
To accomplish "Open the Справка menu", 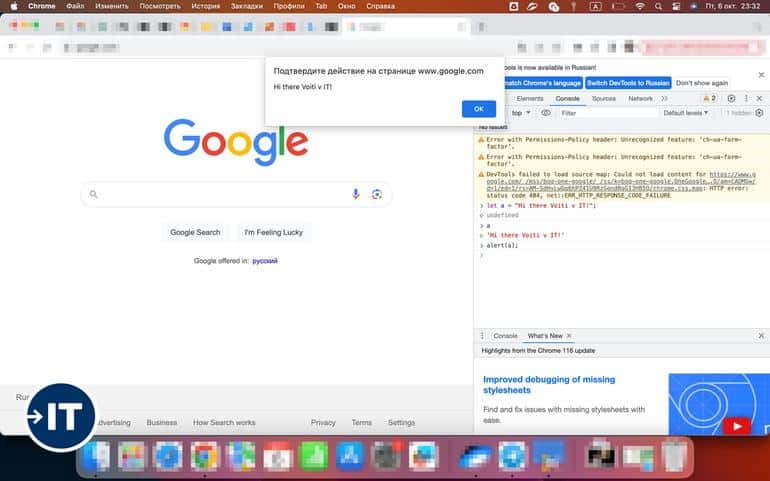I will [380, 6].
